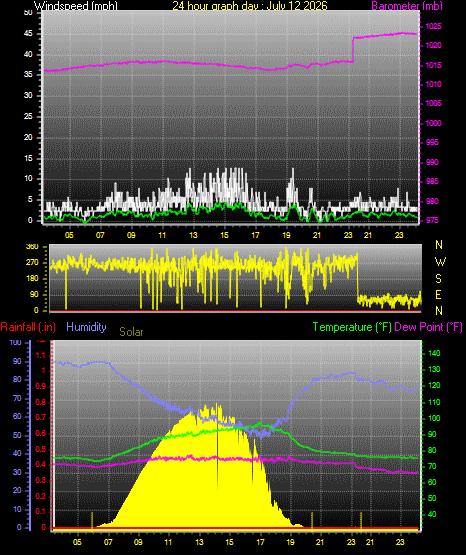Click the 985 barometer scale value
This screenshot has width=466, height=555.
pyautogui.click(x=432, y=182)
